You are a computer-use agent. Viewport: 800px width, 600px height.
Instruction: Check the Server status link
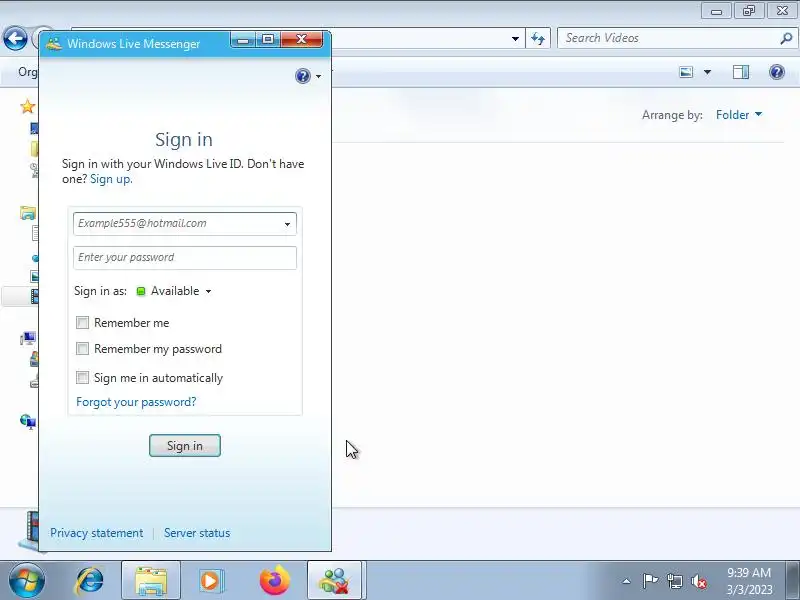pos(197,533)
